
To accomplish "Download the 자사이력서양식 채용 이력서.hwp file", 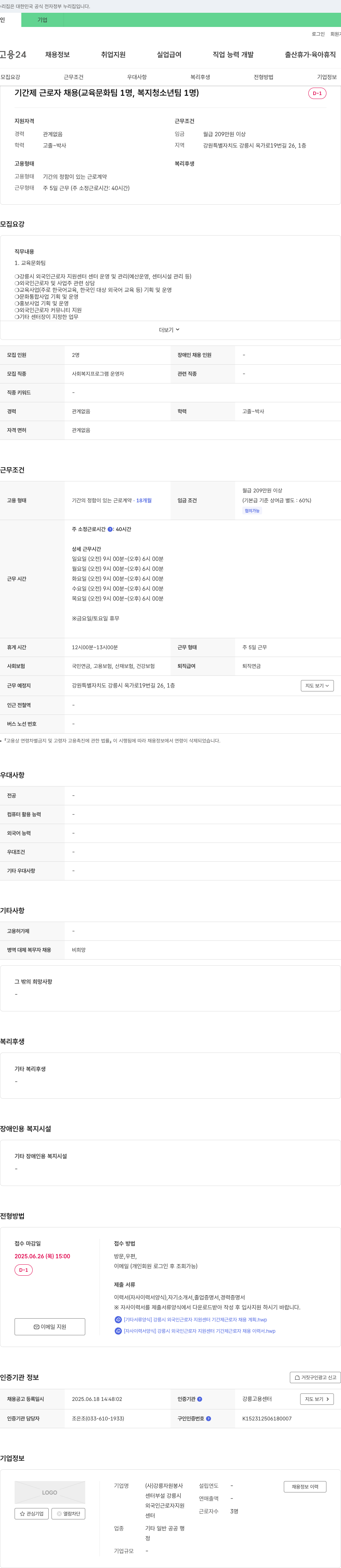I will tap(200, 1331).
